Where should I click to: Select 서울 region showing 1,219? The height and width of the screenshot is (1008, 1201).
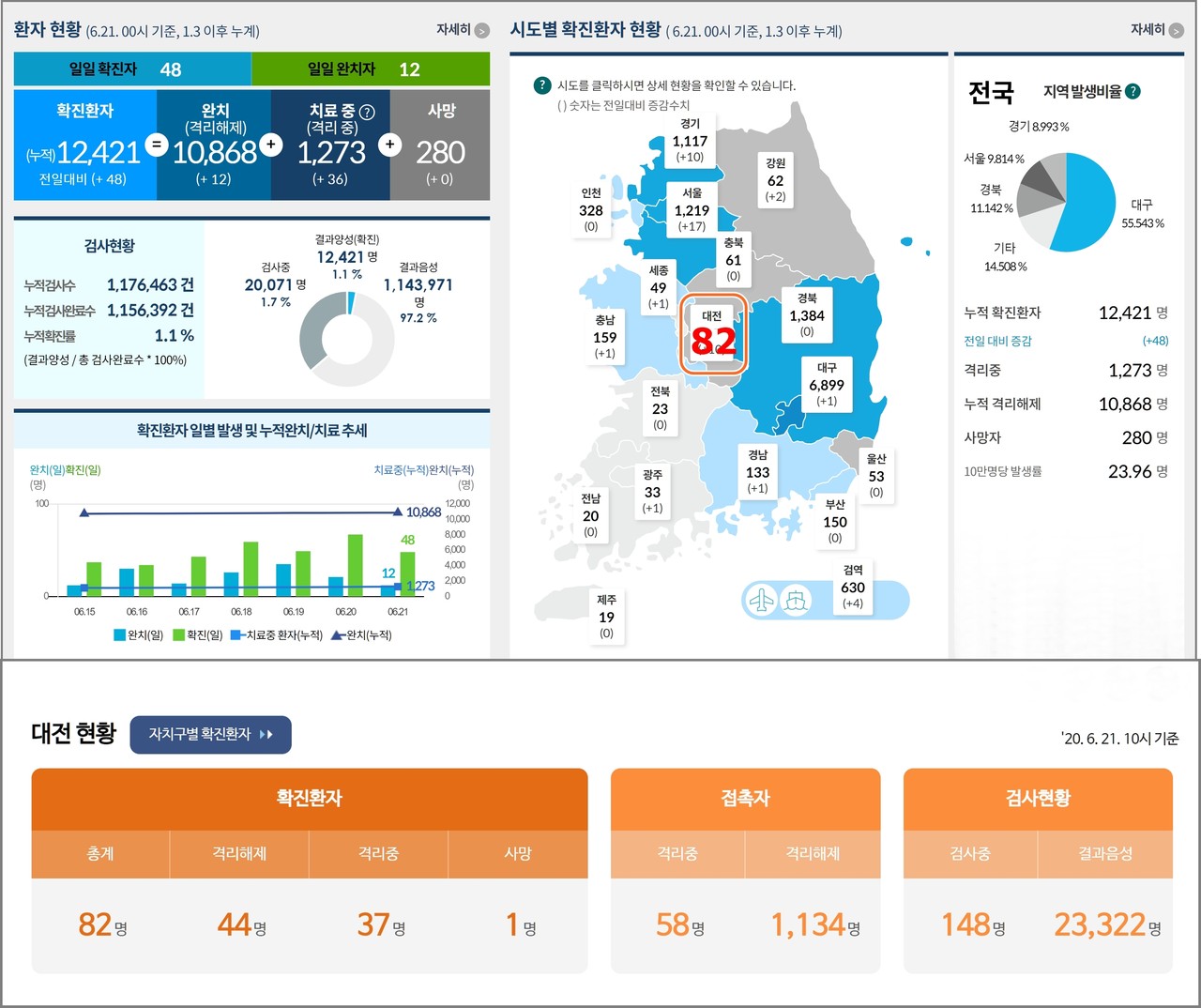(x=692, y=210)
